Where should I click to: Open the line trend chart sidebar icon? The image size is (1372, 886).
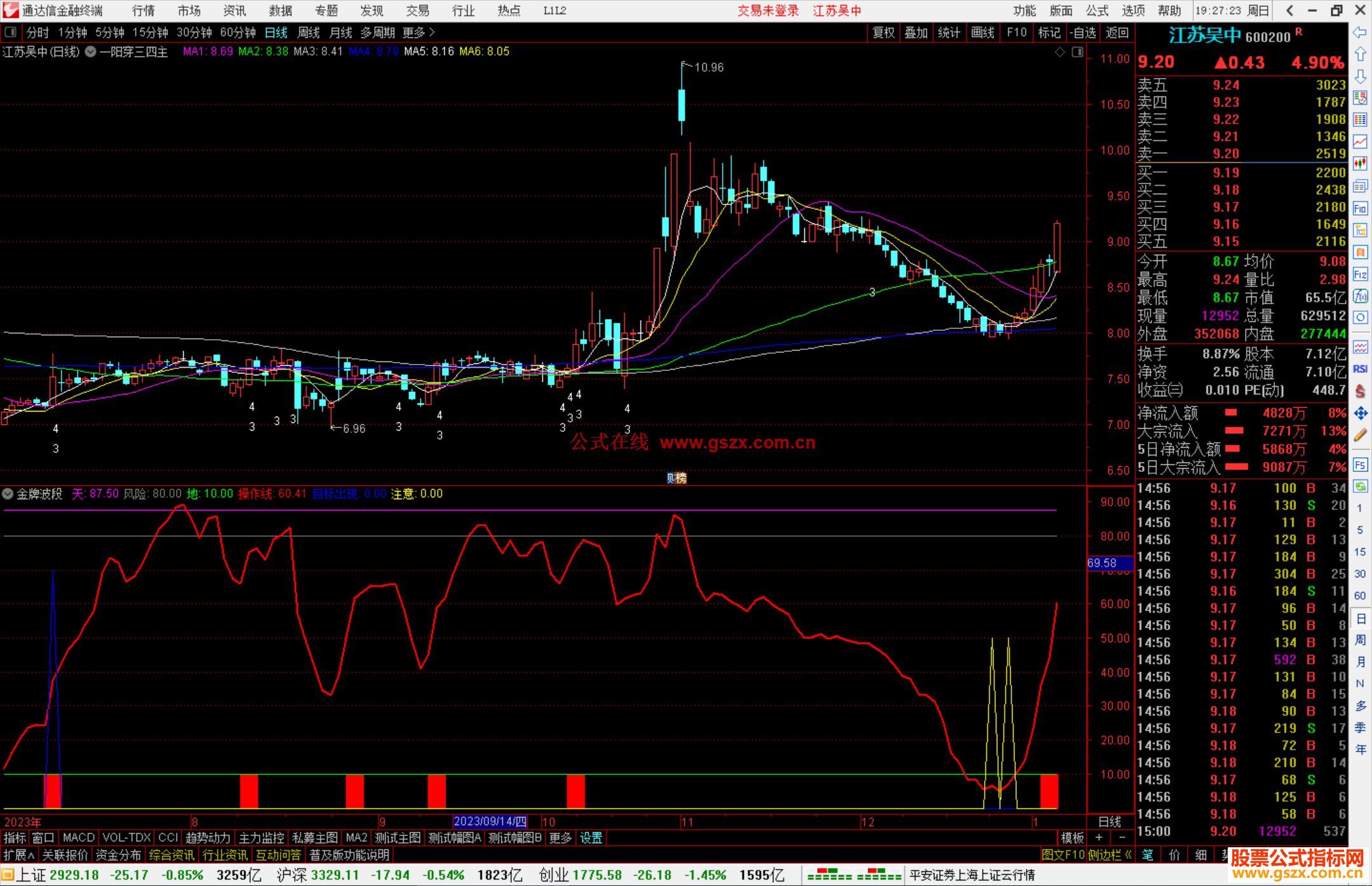[1360, 141]
